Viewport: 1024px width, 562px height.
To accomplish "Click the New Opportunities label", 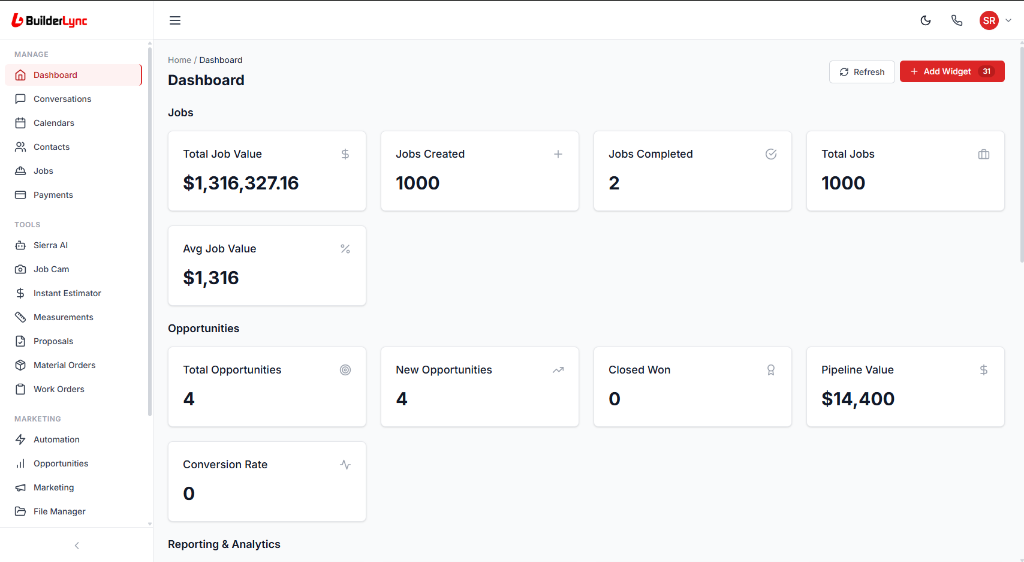I will (x=443, y=370).
